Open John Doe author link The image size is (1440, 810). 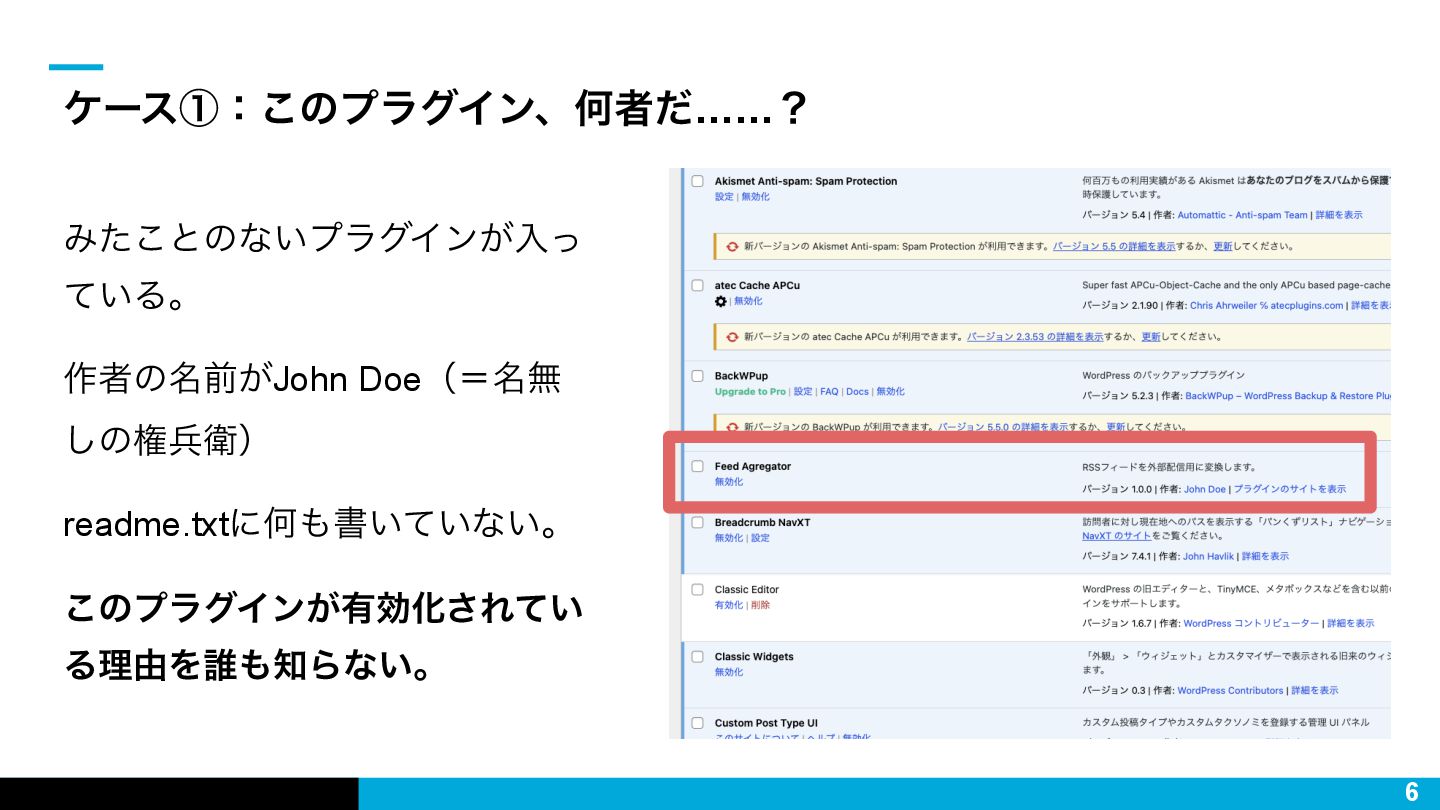pos(1204,489)
